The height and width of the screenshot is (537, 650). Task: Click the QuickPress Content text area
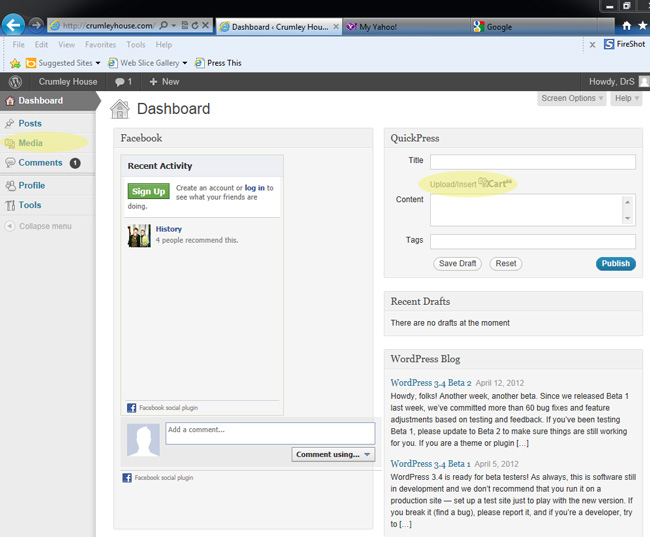coord(533,210)
